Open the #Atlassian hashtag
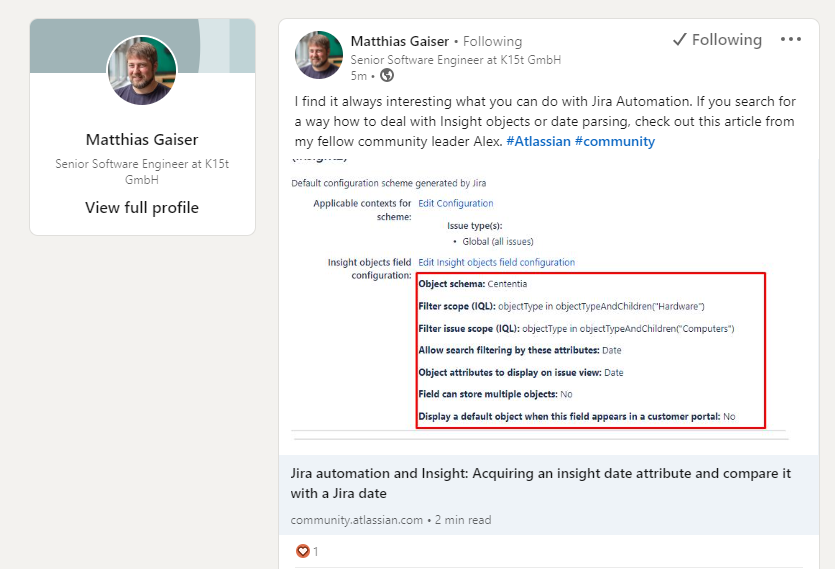 tap(538, 142)
